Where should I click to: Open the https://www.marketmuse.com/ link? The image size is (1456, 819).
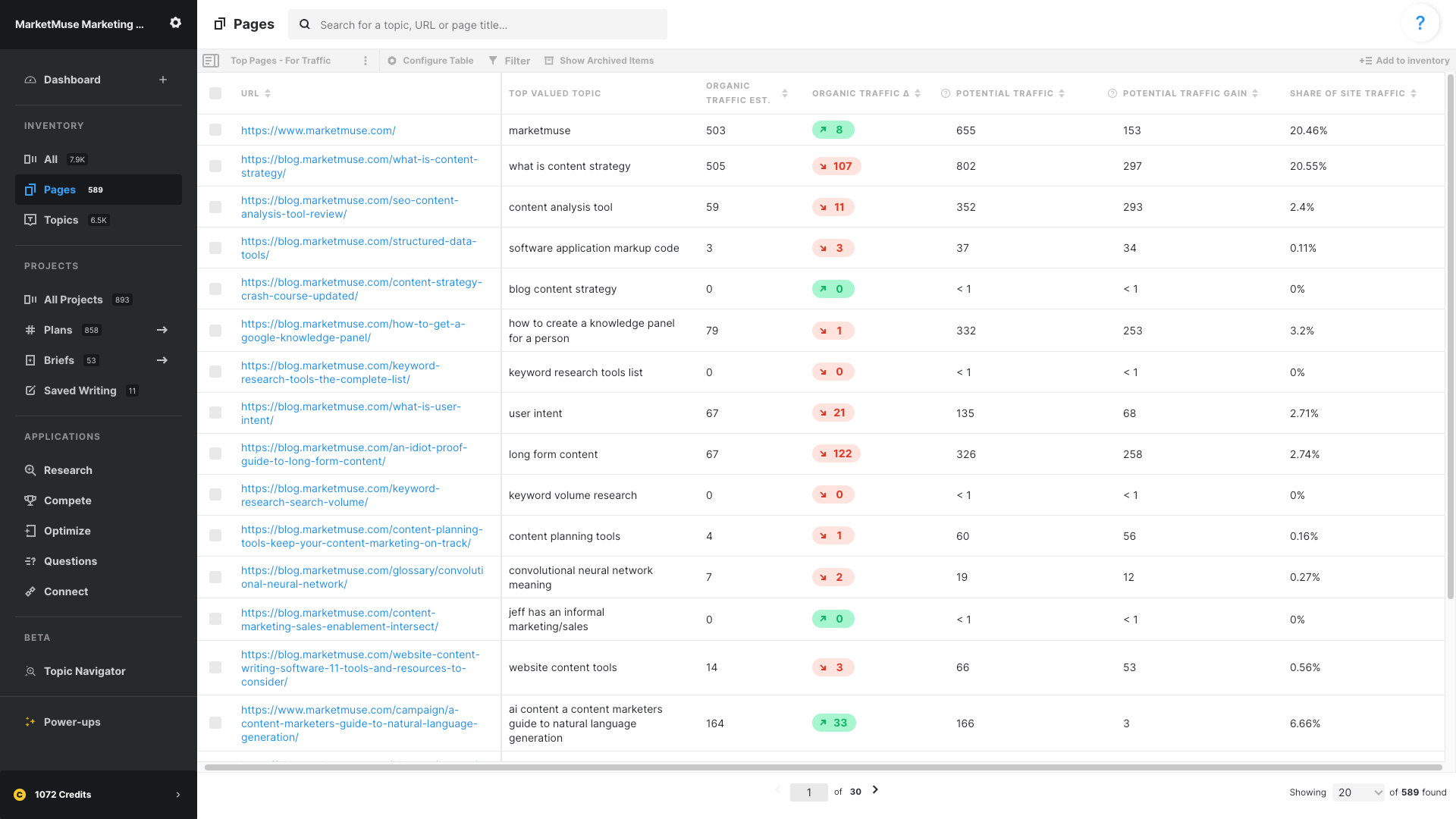click(x=318, y=130)
